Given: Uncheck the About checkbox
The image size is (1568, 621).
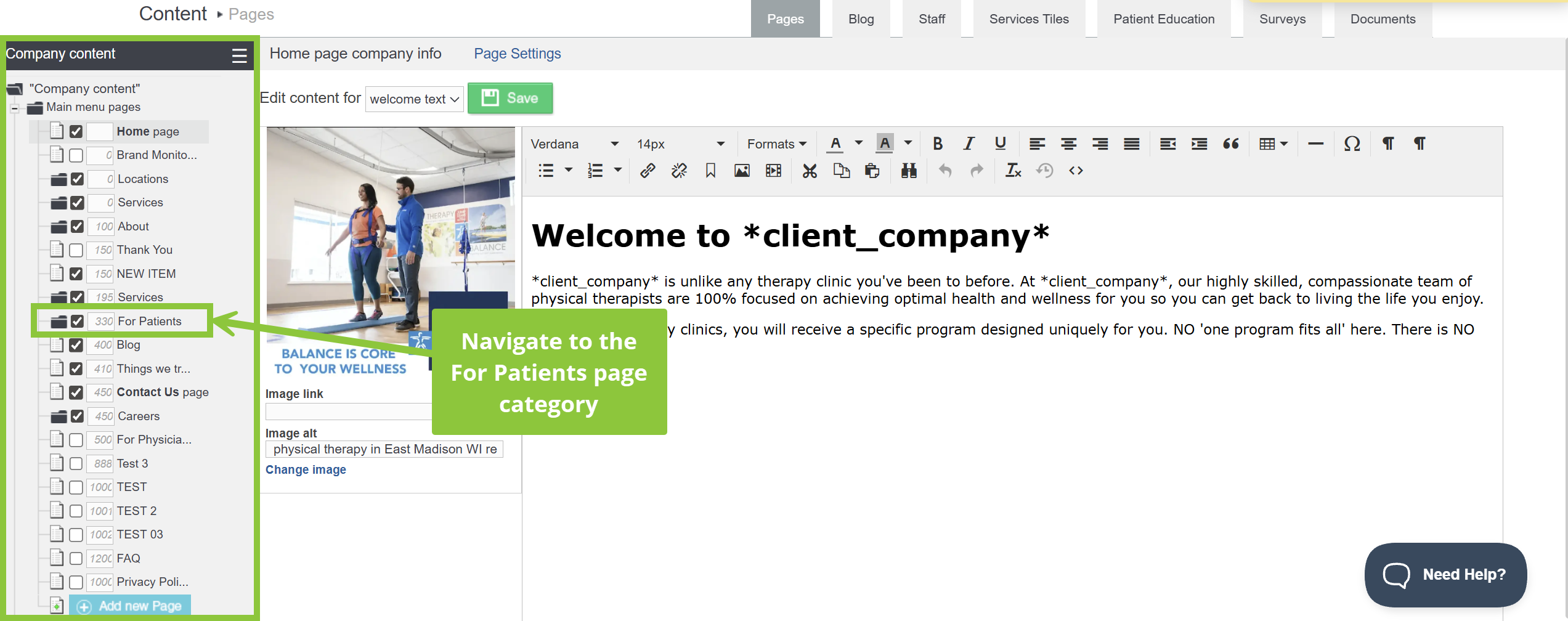Looking at the screenshot, I should pos(77,227).
